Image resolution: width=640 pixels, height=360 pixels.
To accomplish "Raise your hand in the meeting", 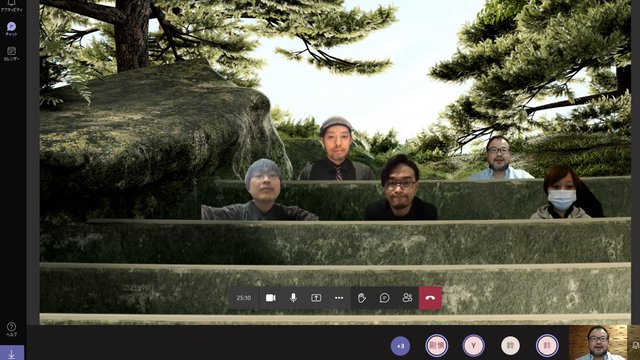I will pos(362,298).
